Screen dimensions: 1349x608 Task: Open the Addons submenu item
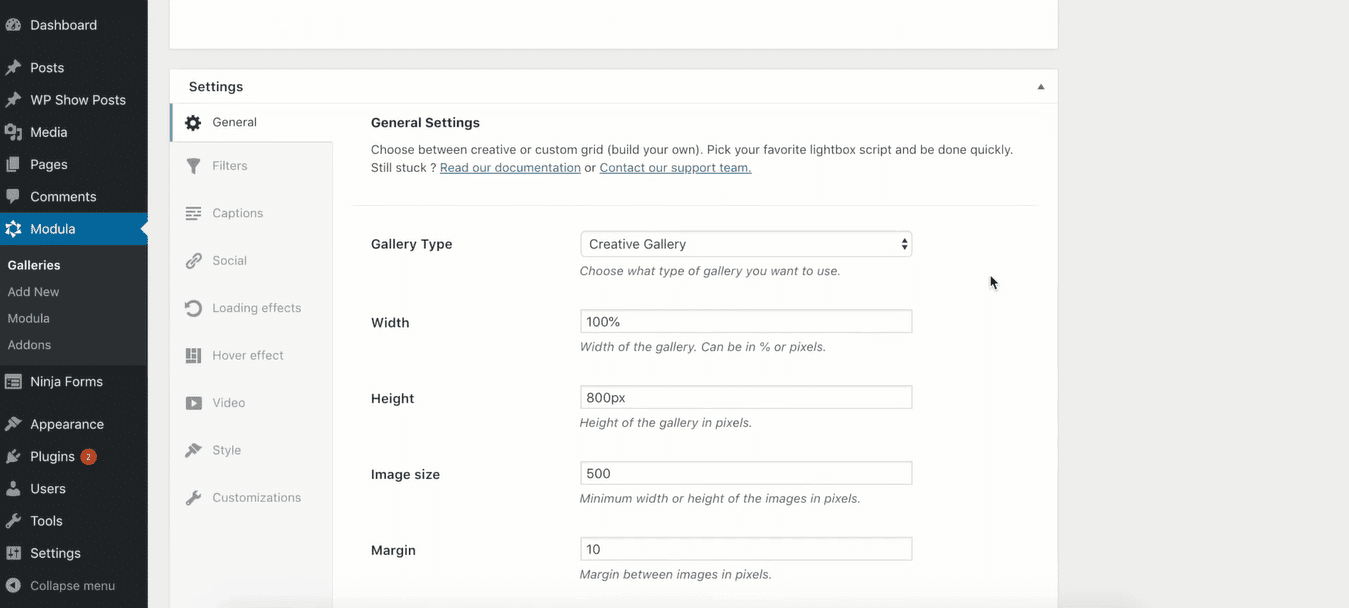click(29, 345)
